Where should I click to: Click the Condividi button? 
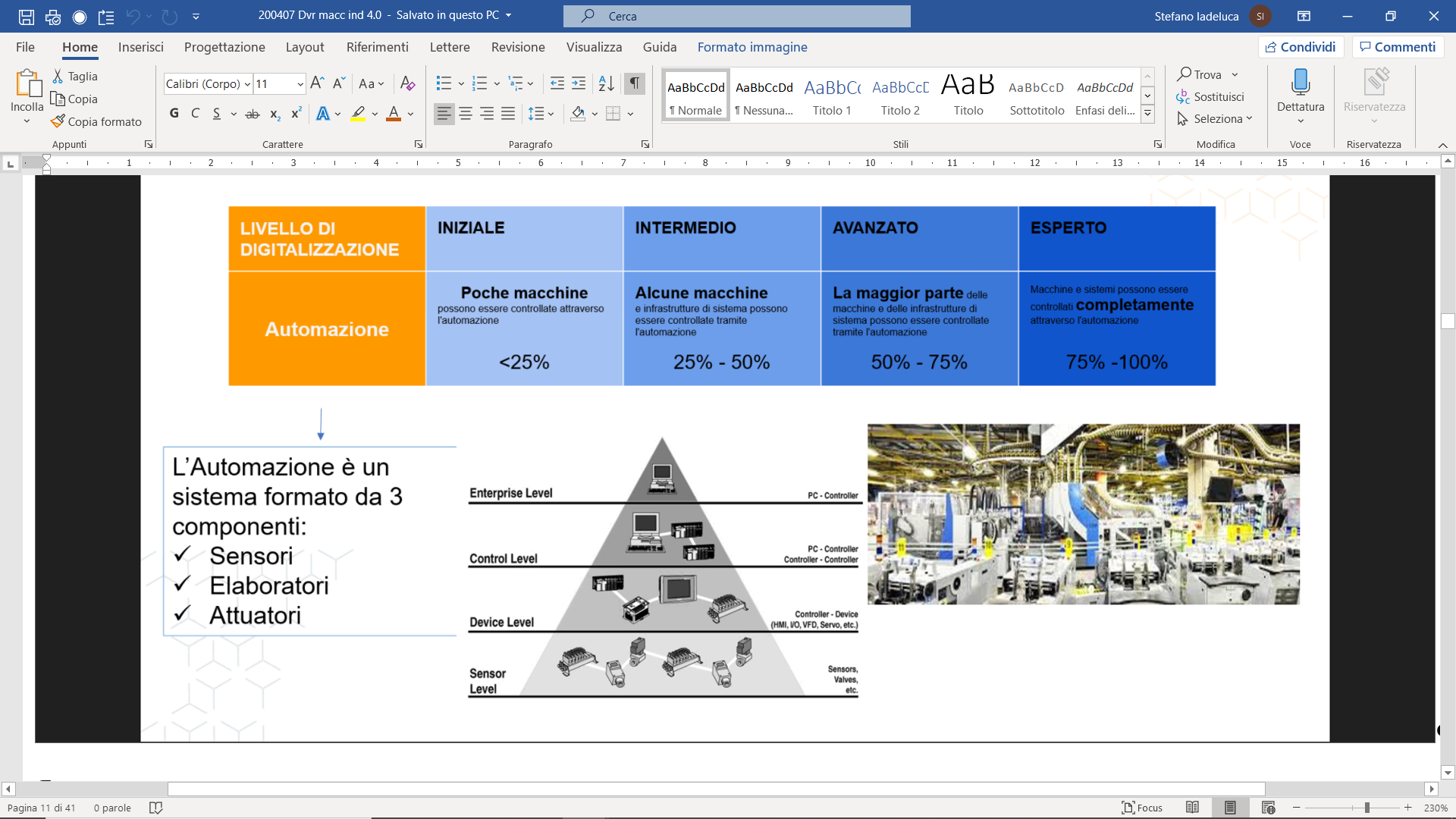[x=1300, y=47]
